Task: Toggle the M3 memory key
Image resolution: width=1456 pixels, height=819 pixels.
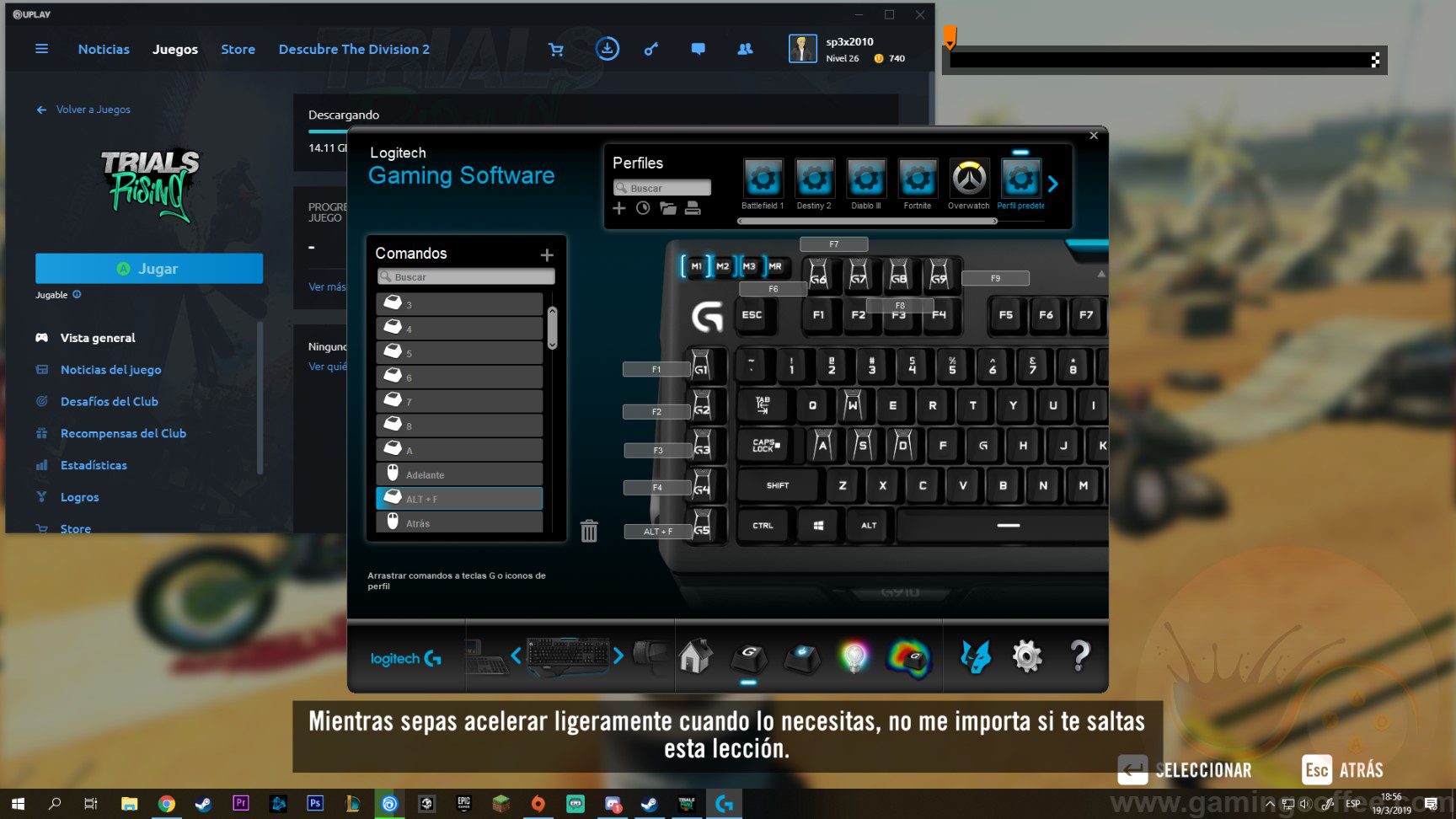Action: tap(749, 266)
